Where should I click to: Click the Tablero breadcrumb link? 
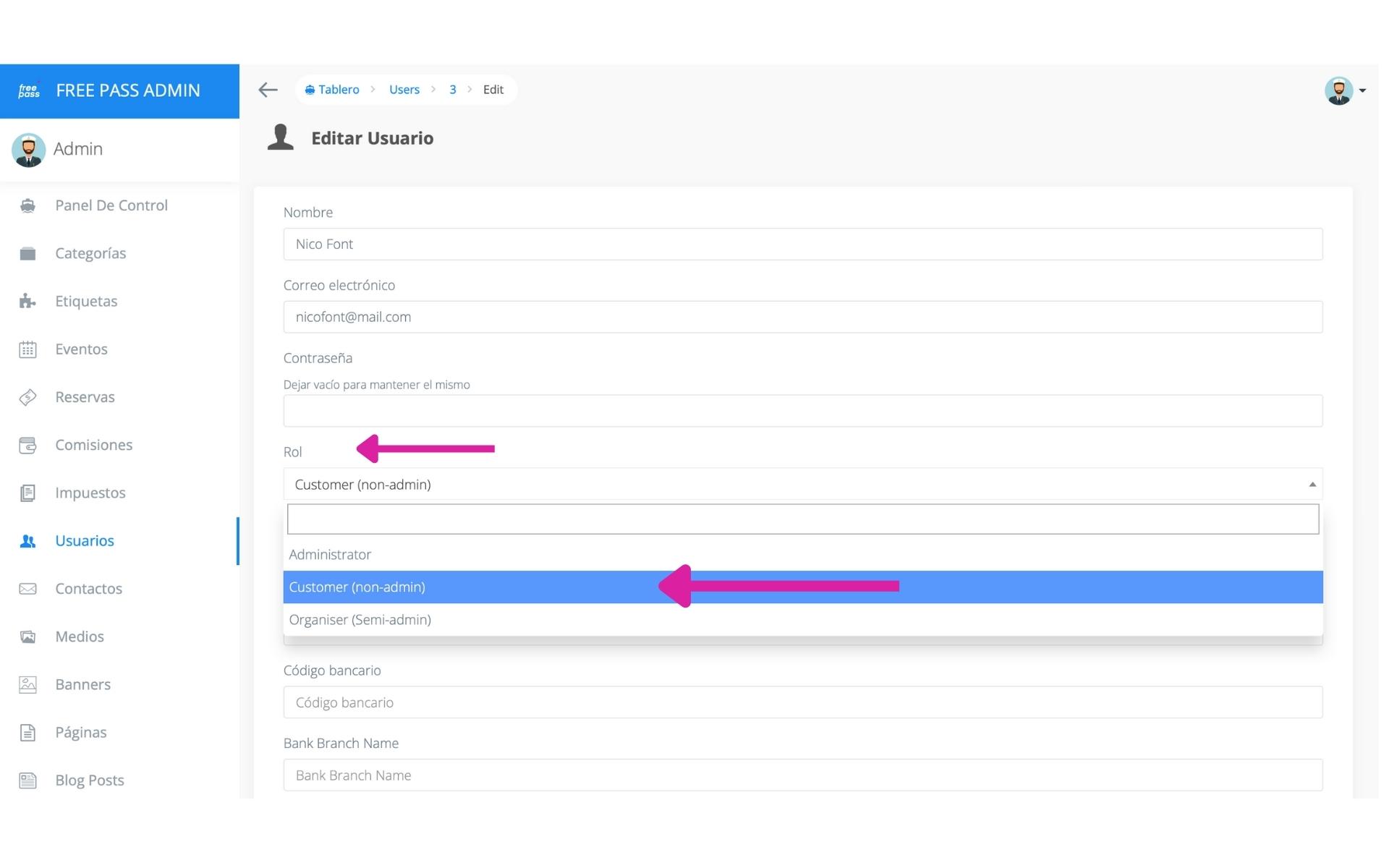point(339,90)
